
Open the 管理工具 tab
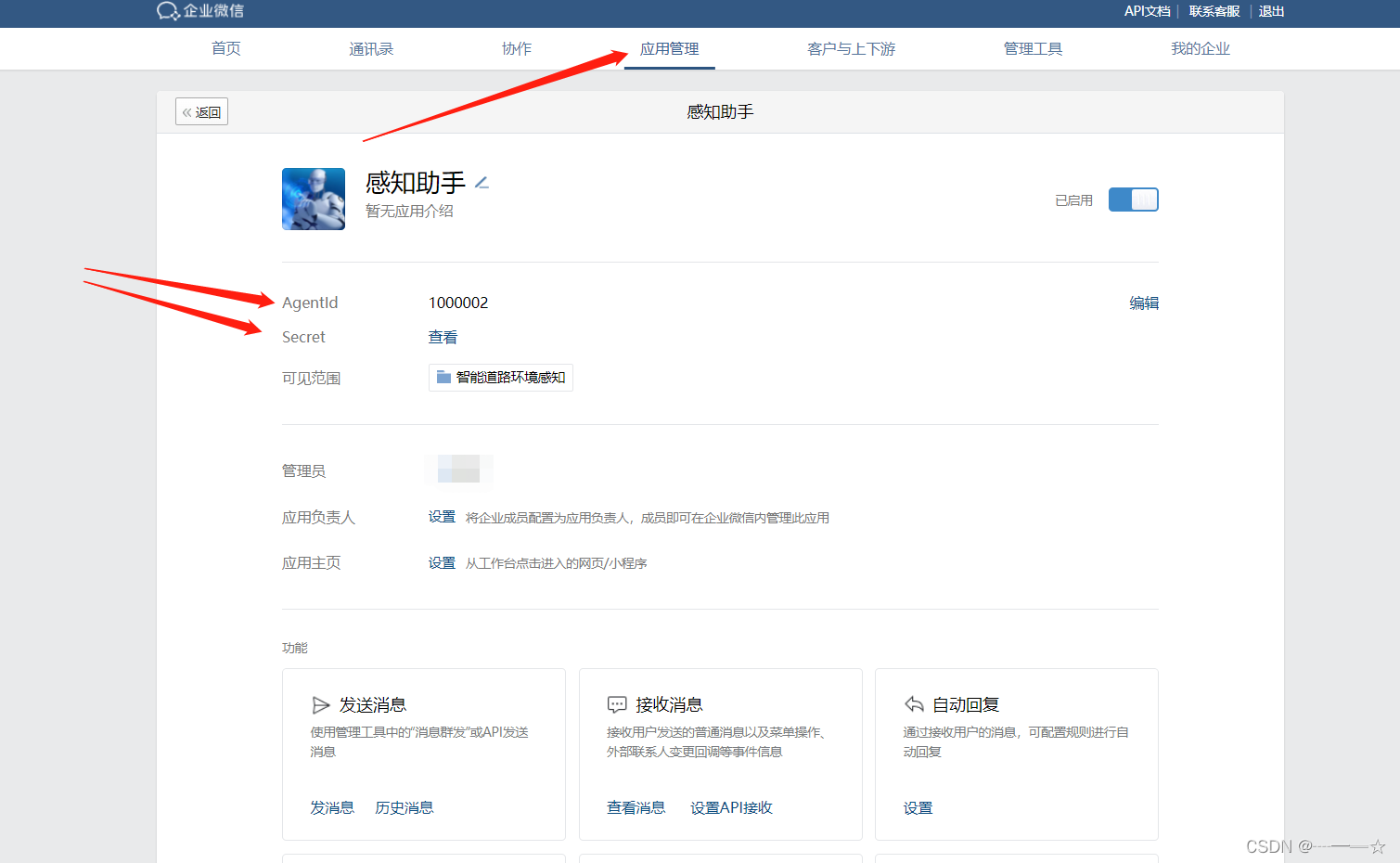[1034, 49]
